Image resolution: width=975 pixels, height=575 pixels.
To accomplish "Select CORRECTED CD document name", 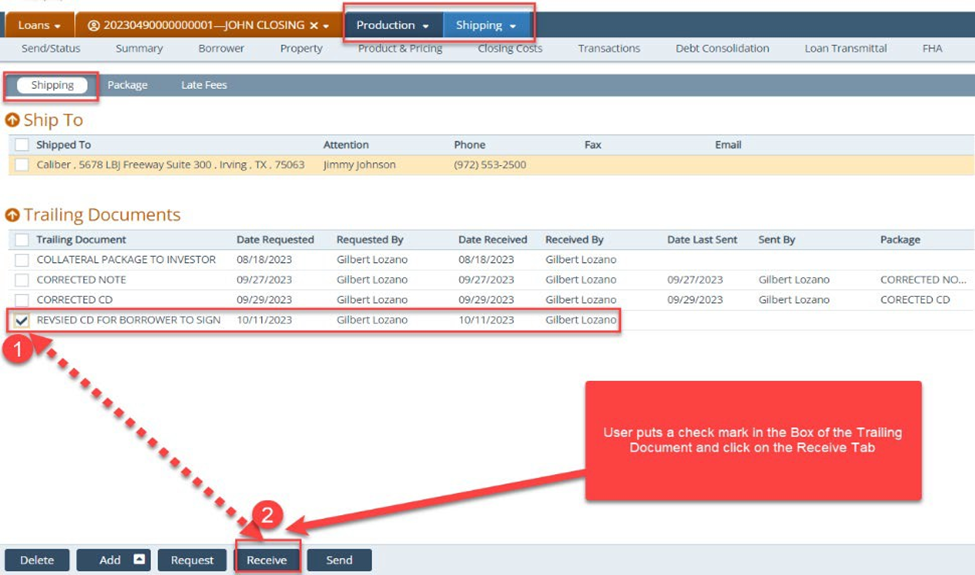I will tap(75, 300).
